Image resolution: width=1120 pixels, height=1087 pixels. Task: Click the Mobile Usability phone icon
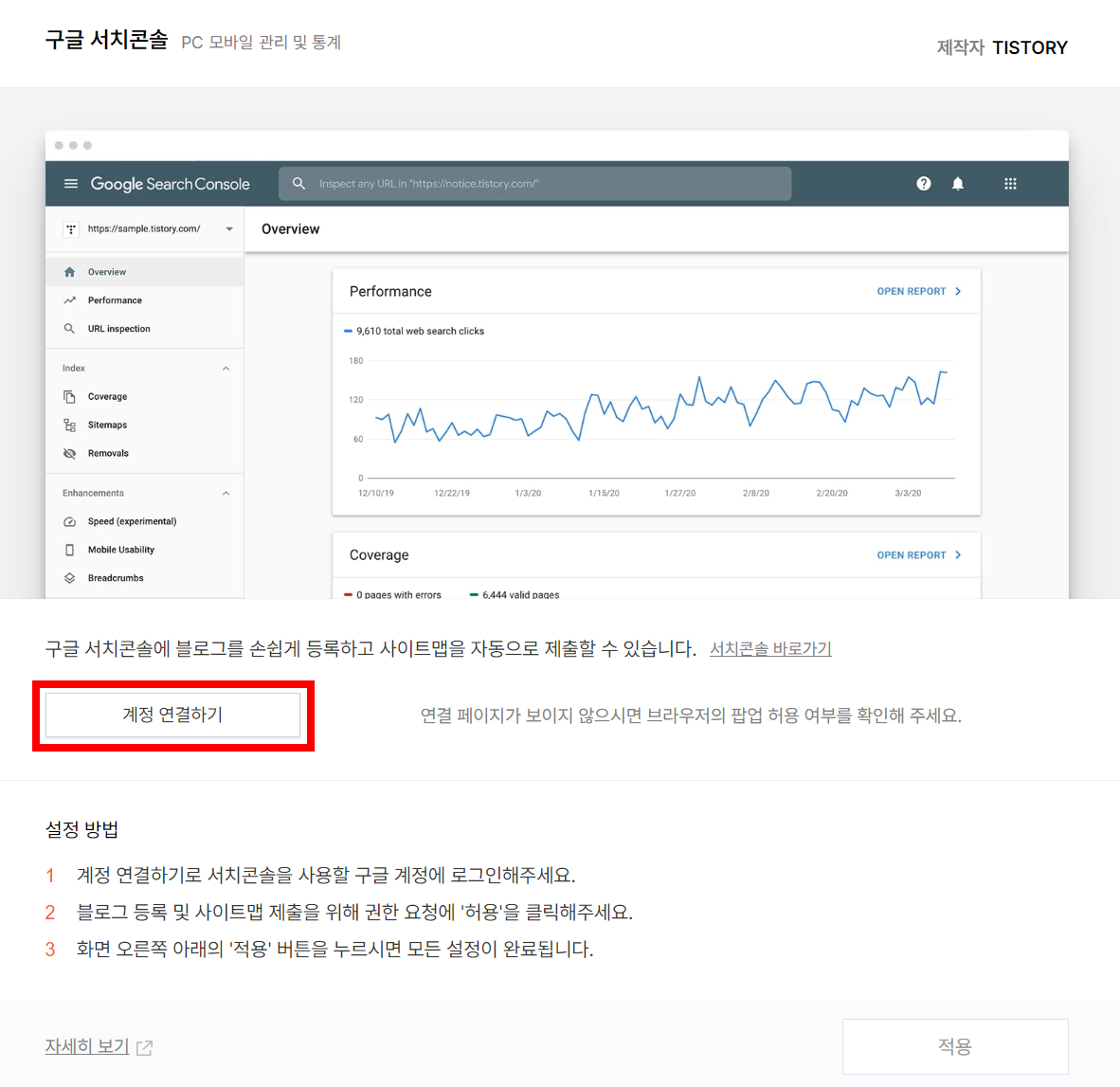69,550
